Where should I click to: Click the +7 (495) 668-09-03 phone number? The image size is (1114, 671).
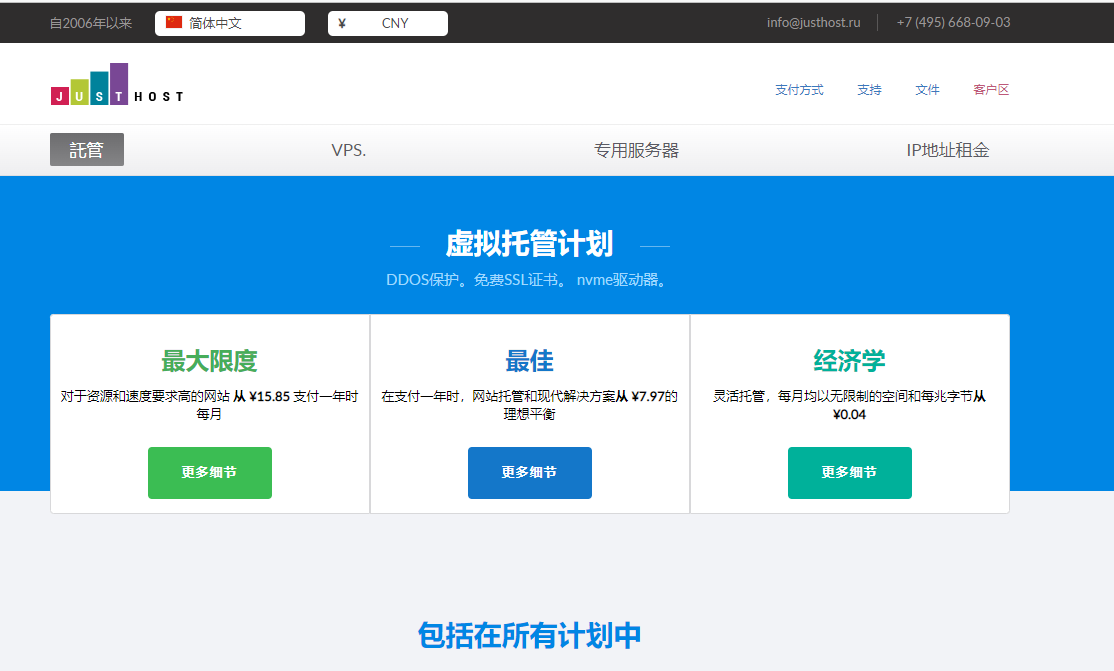(953, 22)
